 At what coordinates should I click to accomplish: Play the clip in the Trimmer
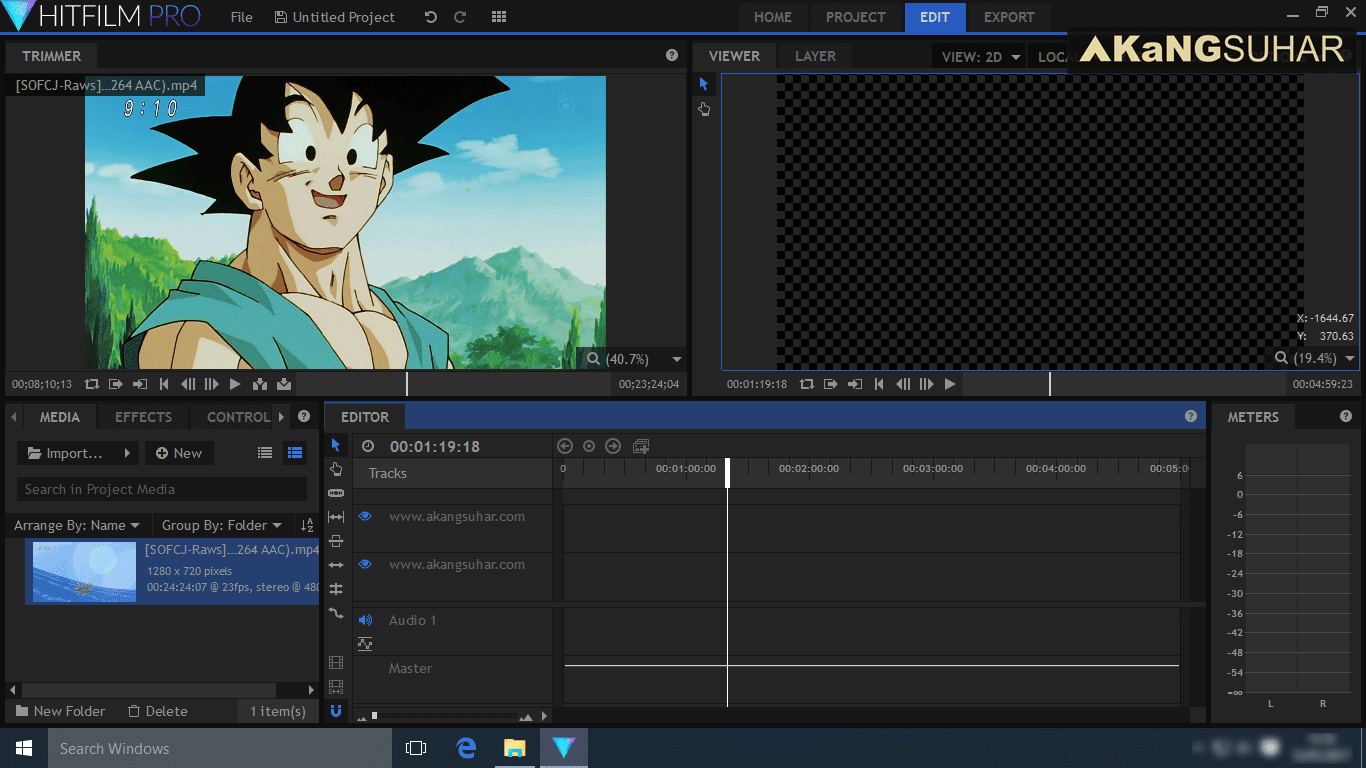click(x=235, y=384)
